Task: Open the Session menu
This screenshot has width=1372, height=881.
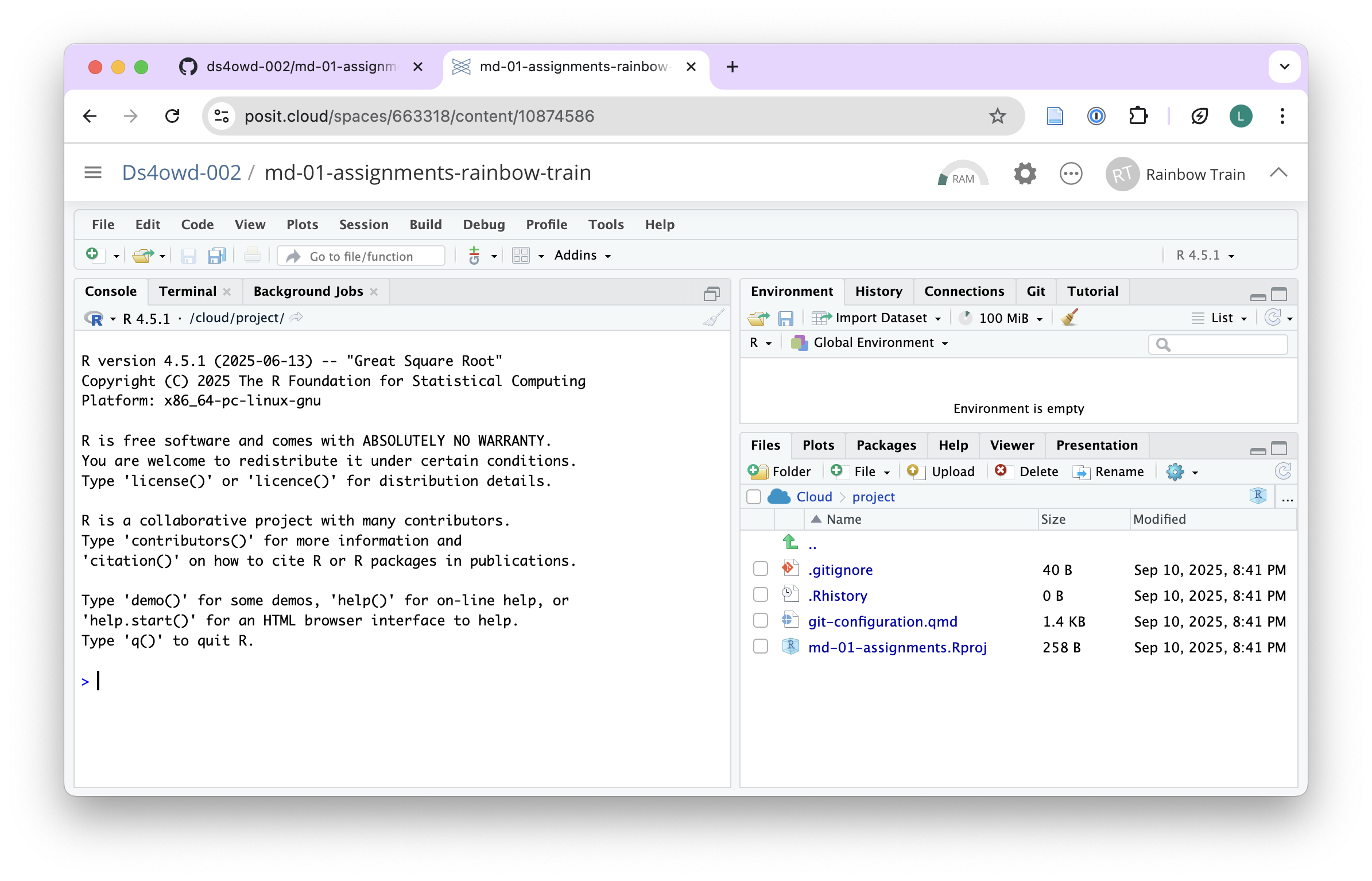Action: point(363,225)
